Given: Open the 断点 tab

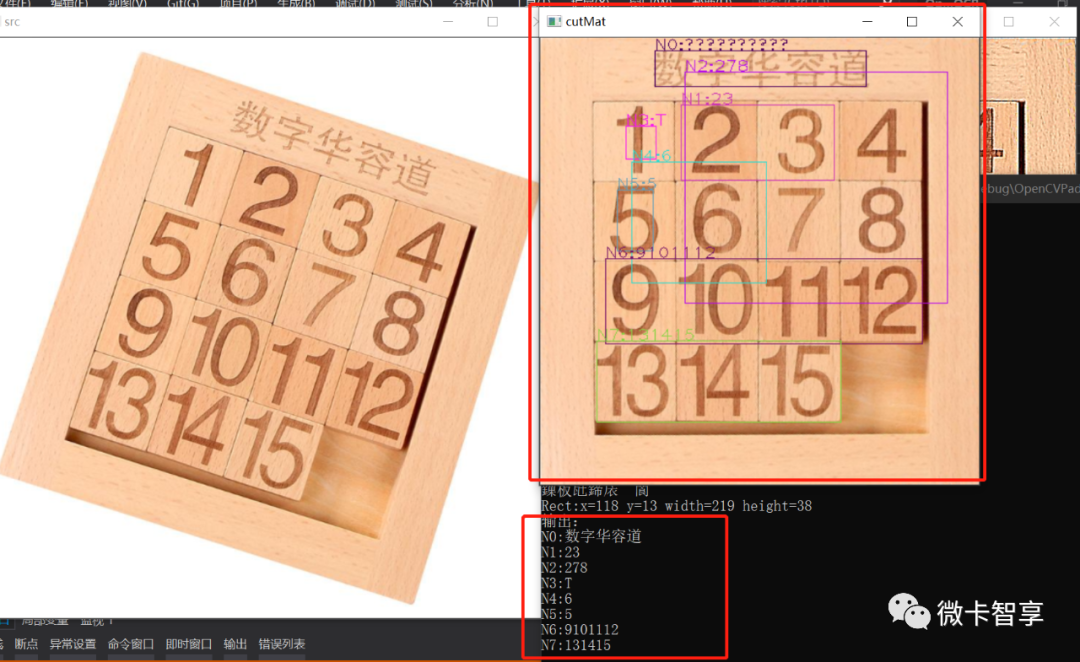Looking at the screenshot, I should pos(26,644).
